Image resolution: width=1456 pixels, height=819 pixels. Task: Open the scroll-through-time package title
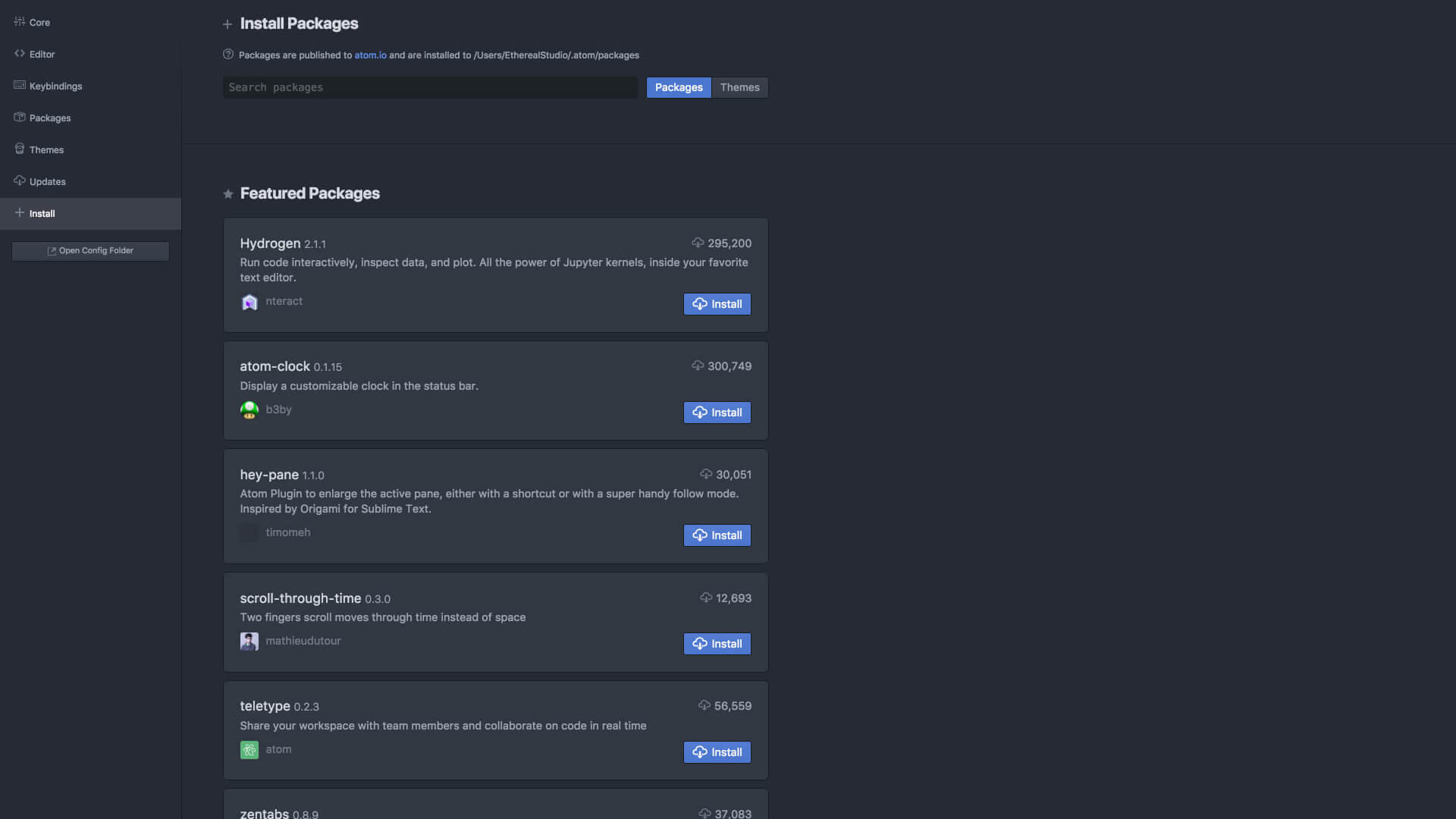point(300,598)
